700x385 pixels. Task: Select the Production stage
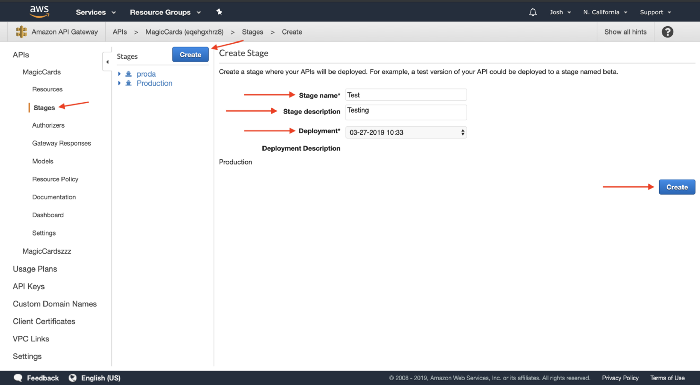[x=154, y=83]
